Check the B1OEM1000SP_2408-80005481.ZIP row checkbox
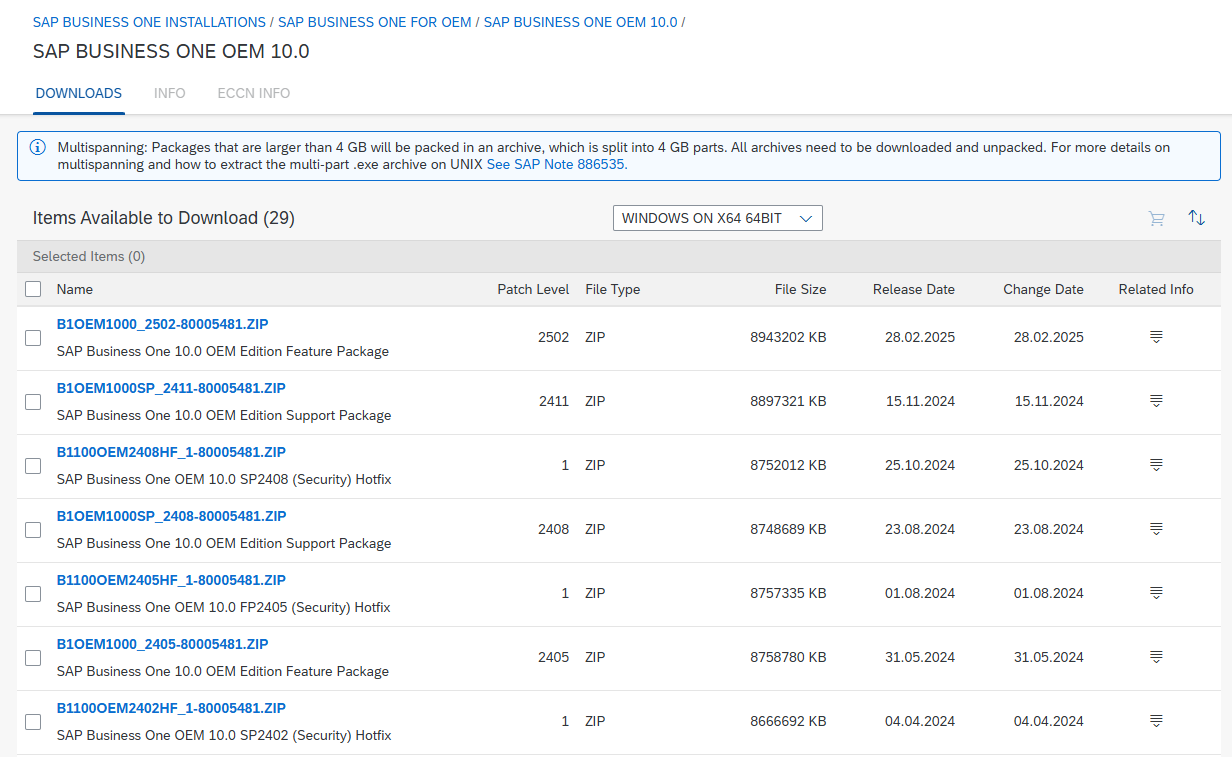 coord(33,530)
